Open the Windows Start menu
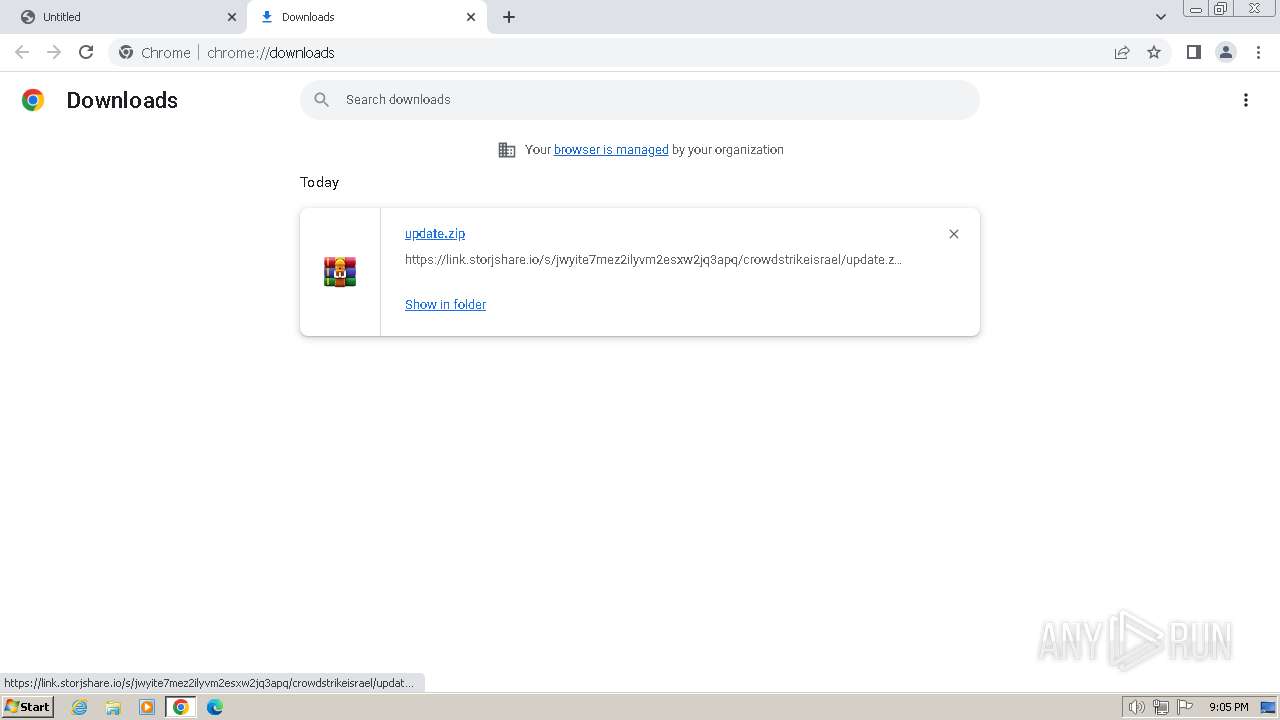The image size is (1280, 720). pyautogui.click(x=28, y=707)
